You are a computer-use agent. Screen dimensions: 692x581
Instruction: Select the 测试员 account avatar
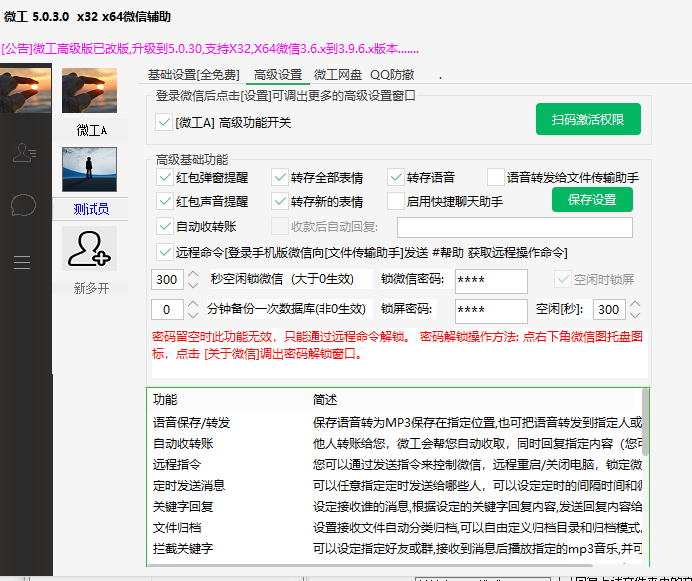pos(90,170)
